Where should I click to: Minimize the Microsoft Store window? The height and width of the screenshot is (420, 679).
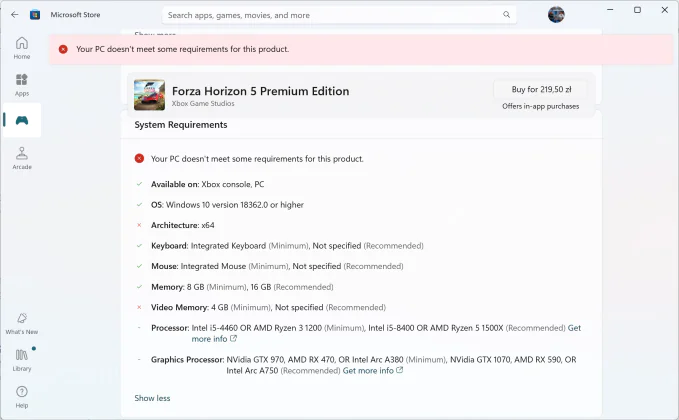(610, 10)
